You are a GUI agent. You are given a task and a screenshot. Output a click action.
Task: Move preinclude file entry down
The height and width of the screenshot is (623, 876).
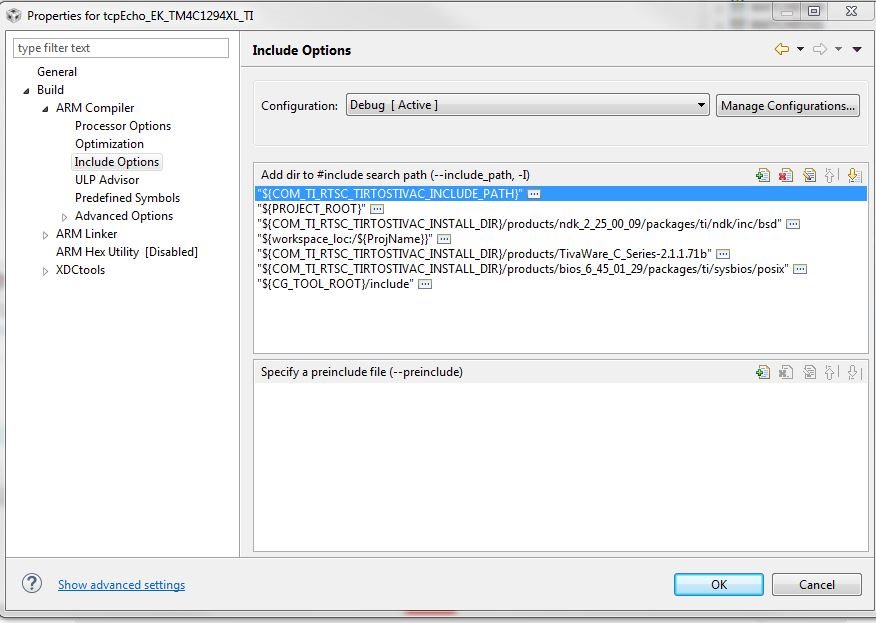click(x=854, y=372)
